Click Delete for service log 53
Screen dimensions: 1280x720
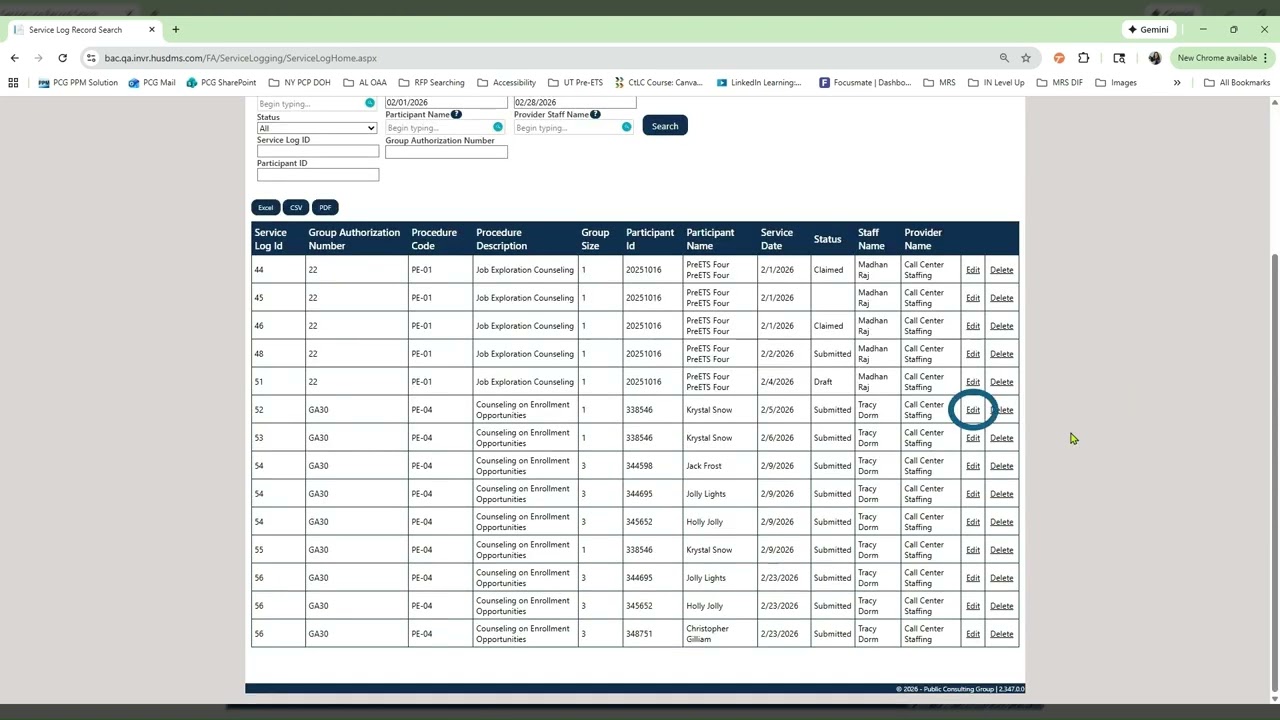(1001, 438)
